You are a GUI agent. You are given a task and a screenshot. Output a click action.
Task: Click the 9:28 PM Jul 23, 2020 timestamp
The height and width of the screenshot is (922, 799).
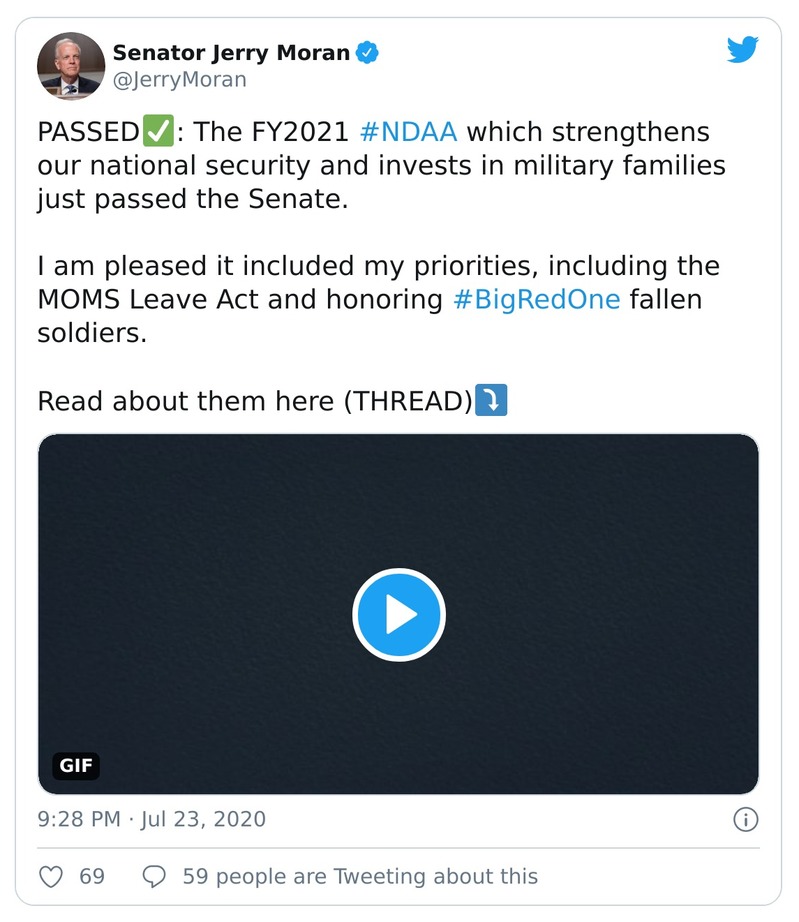pos(152,820)
